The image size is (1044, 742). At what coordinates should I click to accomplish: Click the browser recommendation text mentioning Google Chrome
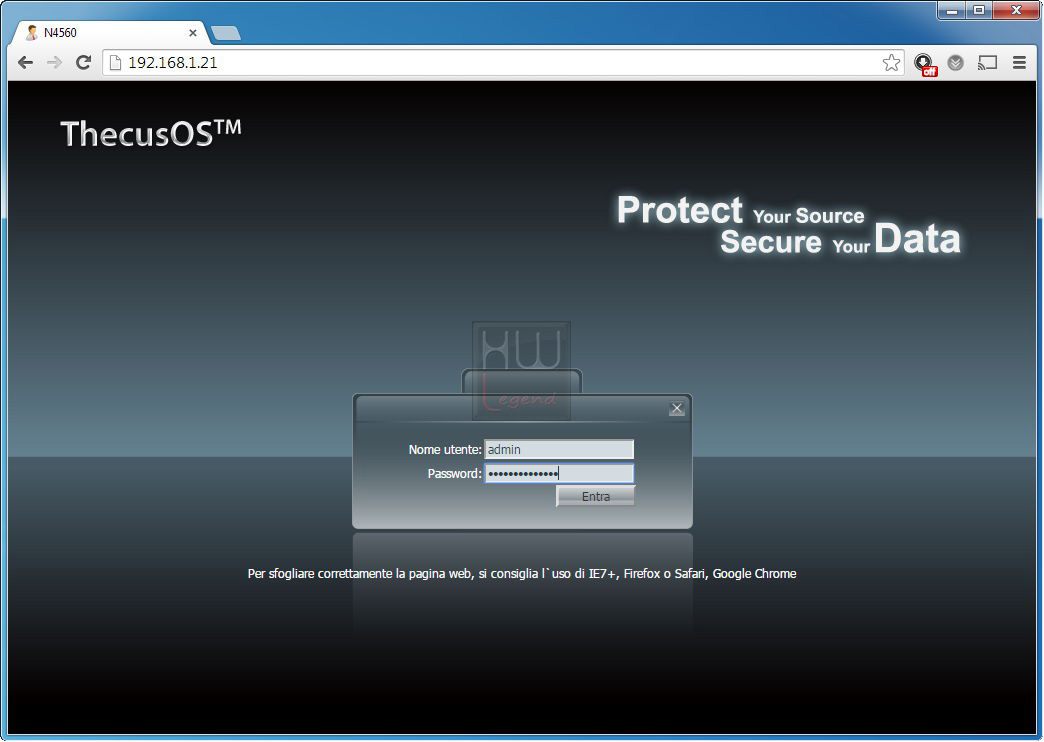tap(522, 573)
